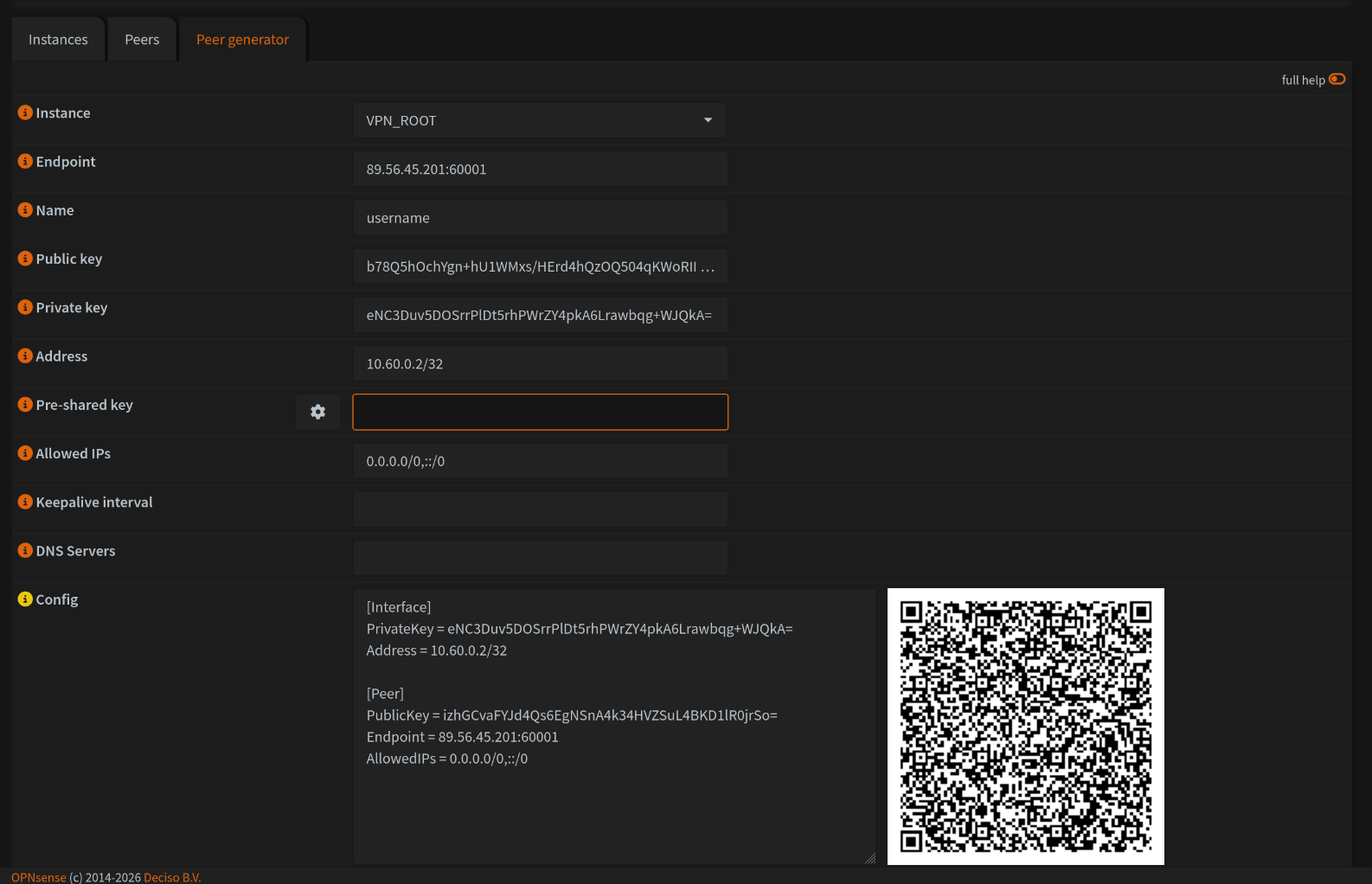Focus the Allowed IPs field
The image size is (1372, 884).
(x=540, y=461)
